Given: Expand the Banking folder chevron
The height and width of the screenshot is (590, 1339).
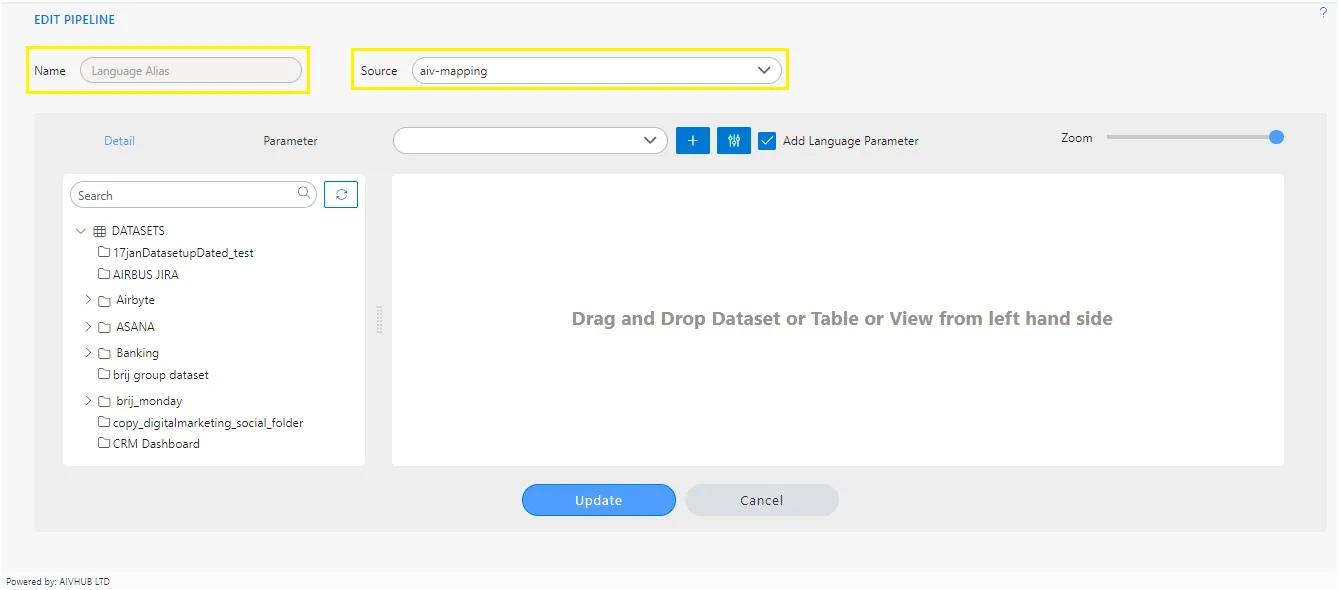Looking at the screenshot, I should click(88, 352).
